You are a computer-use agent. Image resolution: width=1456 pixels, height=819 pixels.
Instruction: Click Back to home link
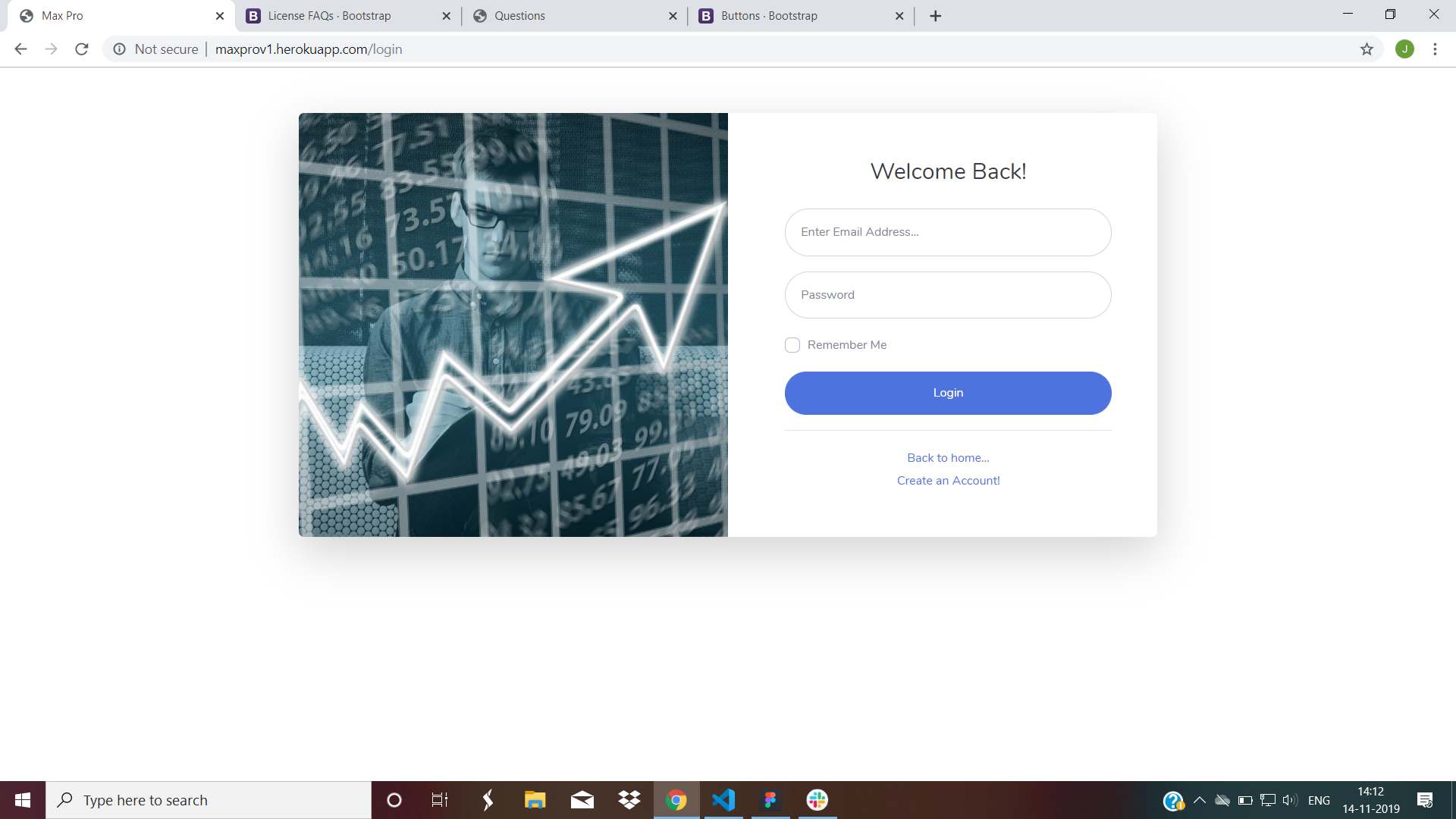point(948,457)
